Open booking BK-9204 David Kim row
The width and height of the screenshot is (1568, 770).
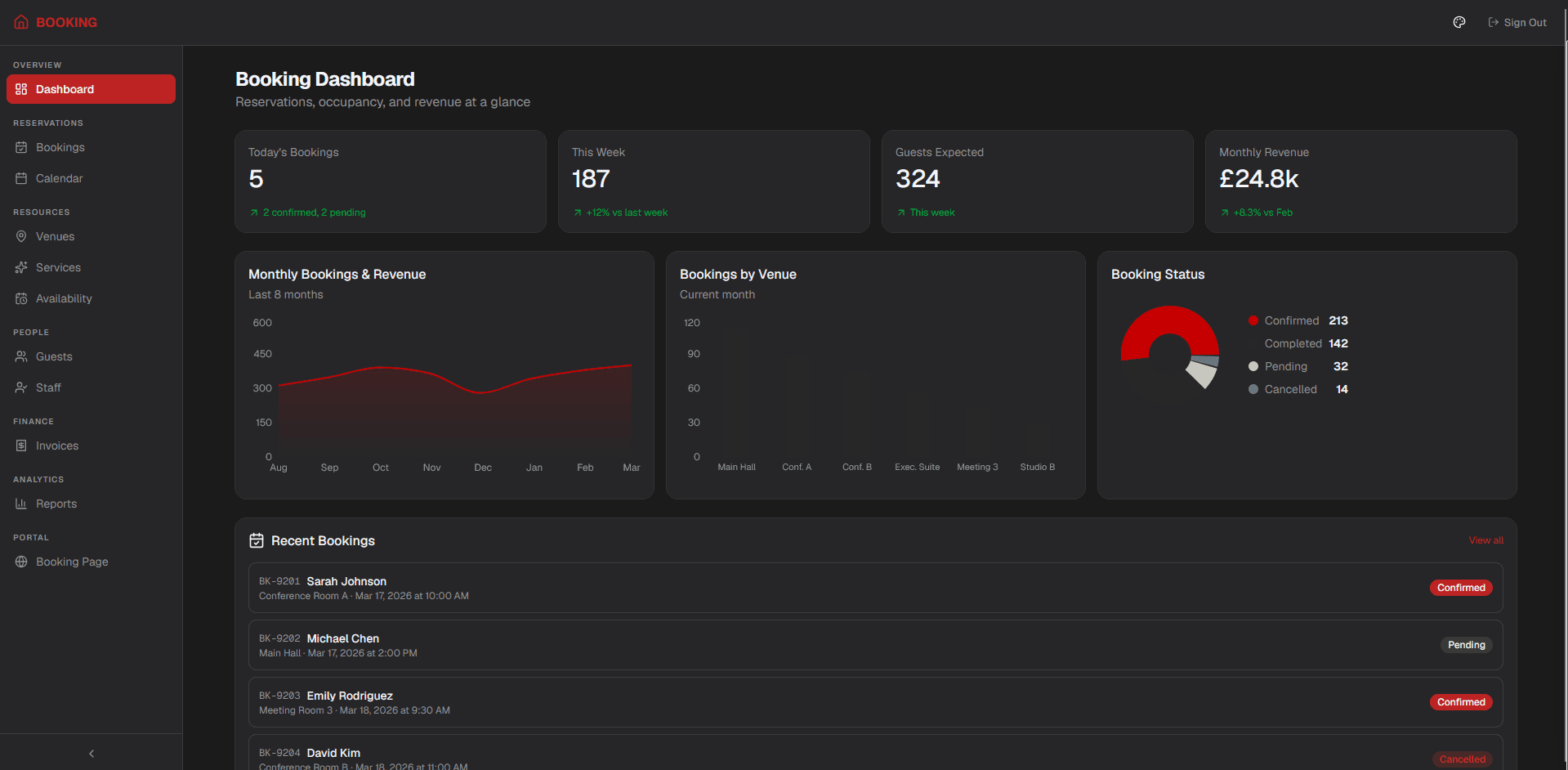[x=876, y=753]
